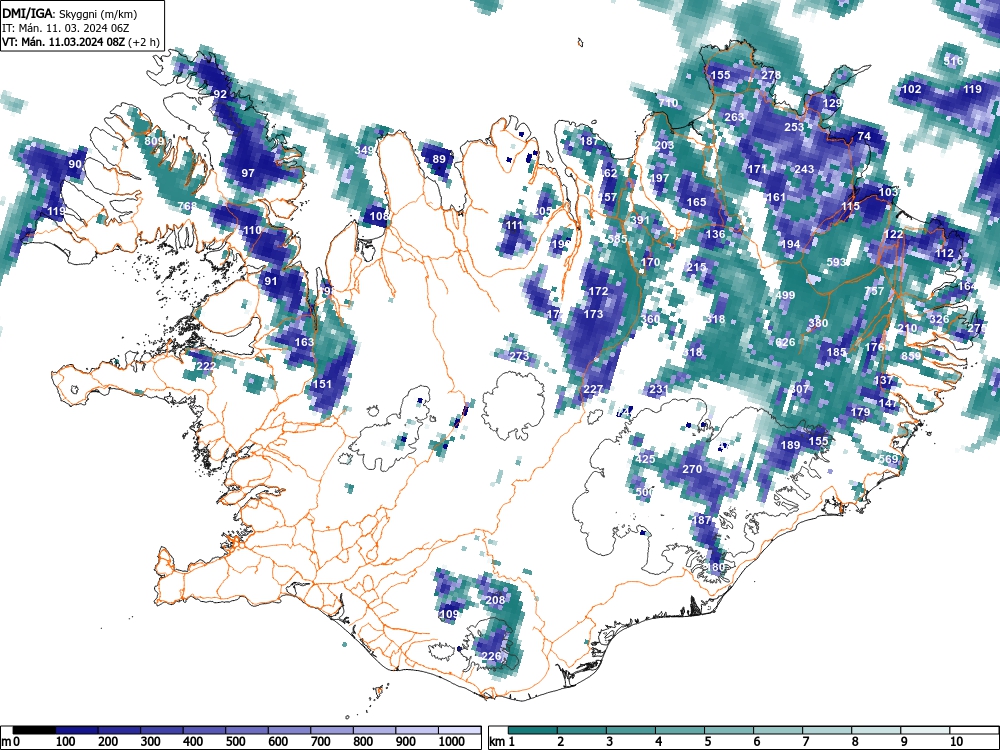
Task: Select the visibility value 757
Action: pyautogui.click(x=874, y=291)
